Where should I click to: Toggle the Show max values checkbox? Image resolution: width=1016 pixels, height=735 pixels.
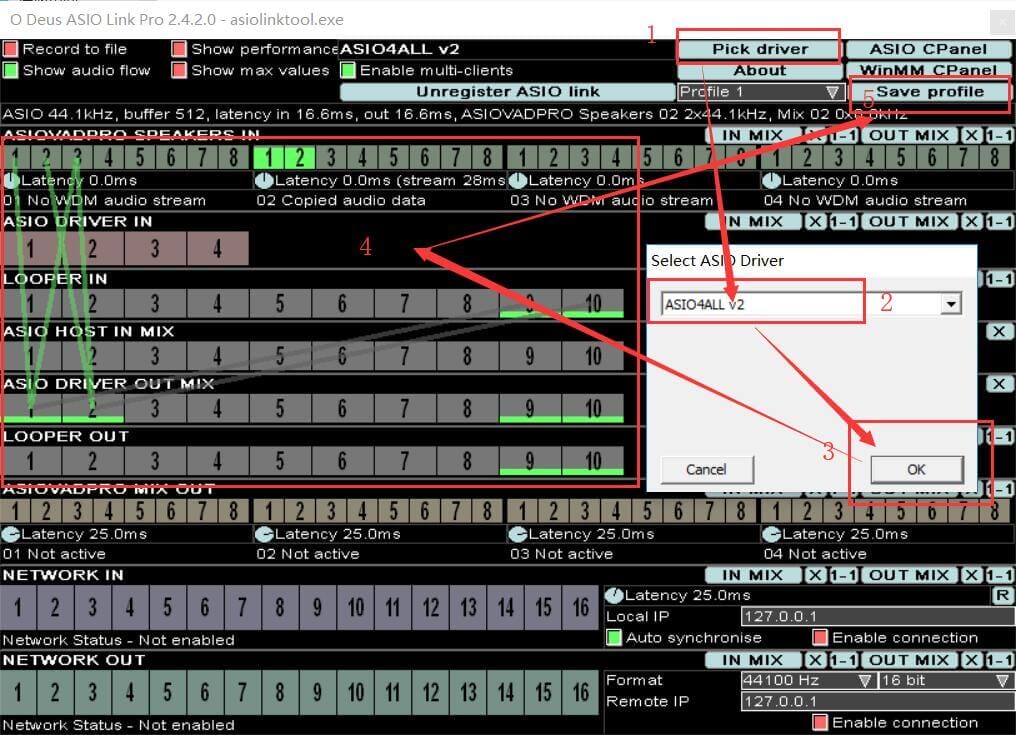pyautogui.click(x=179, y=71)
